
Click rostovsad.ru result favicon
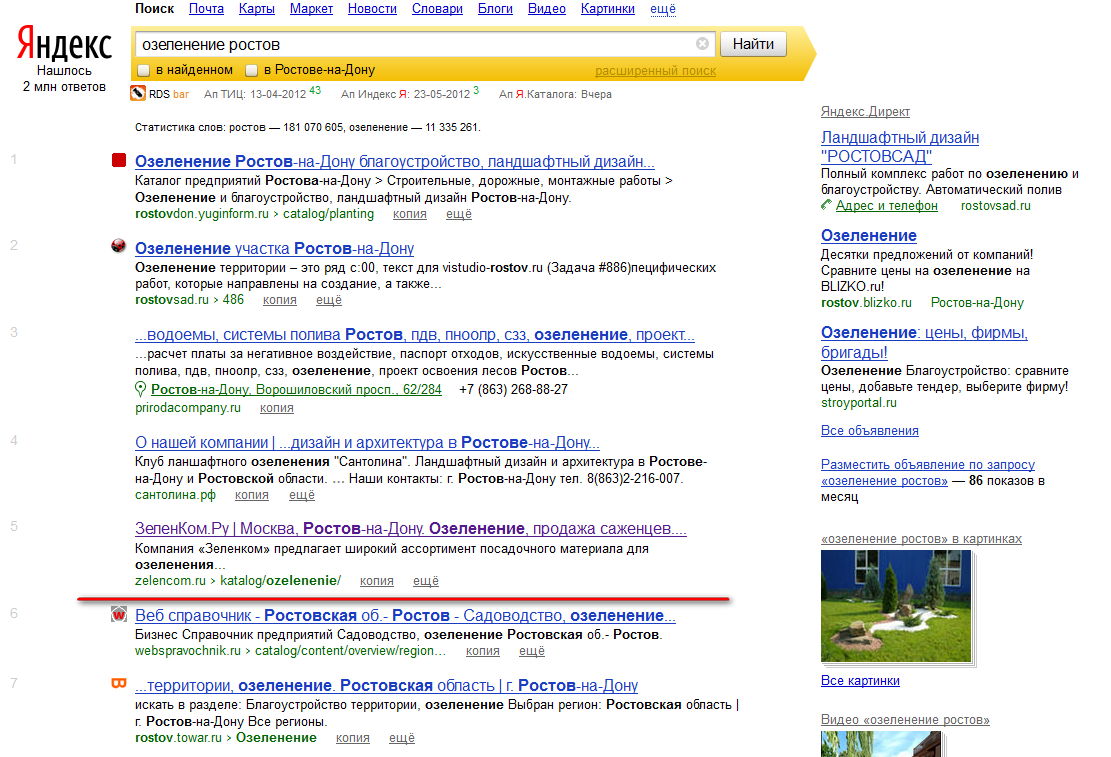click(118, 246)
